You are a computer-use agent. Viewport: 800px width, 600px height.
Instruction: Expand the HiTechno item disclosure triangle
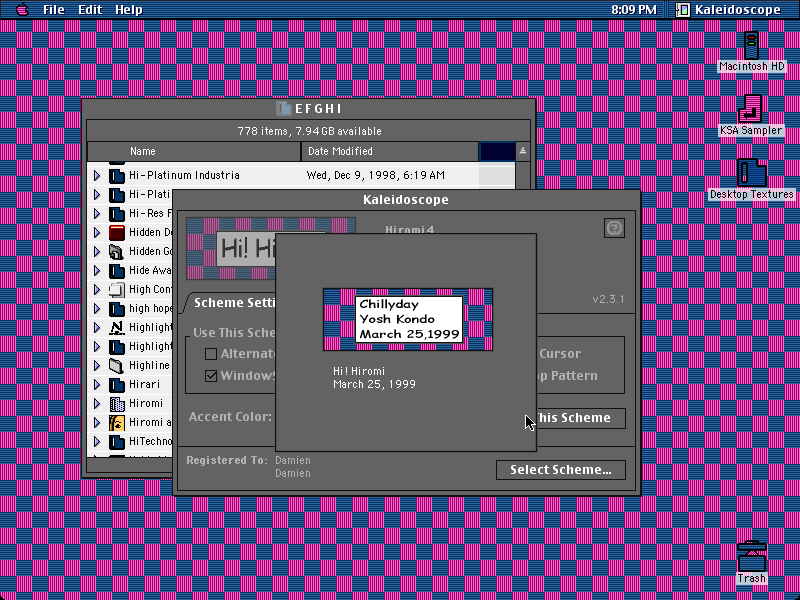[x=97, y=442]
